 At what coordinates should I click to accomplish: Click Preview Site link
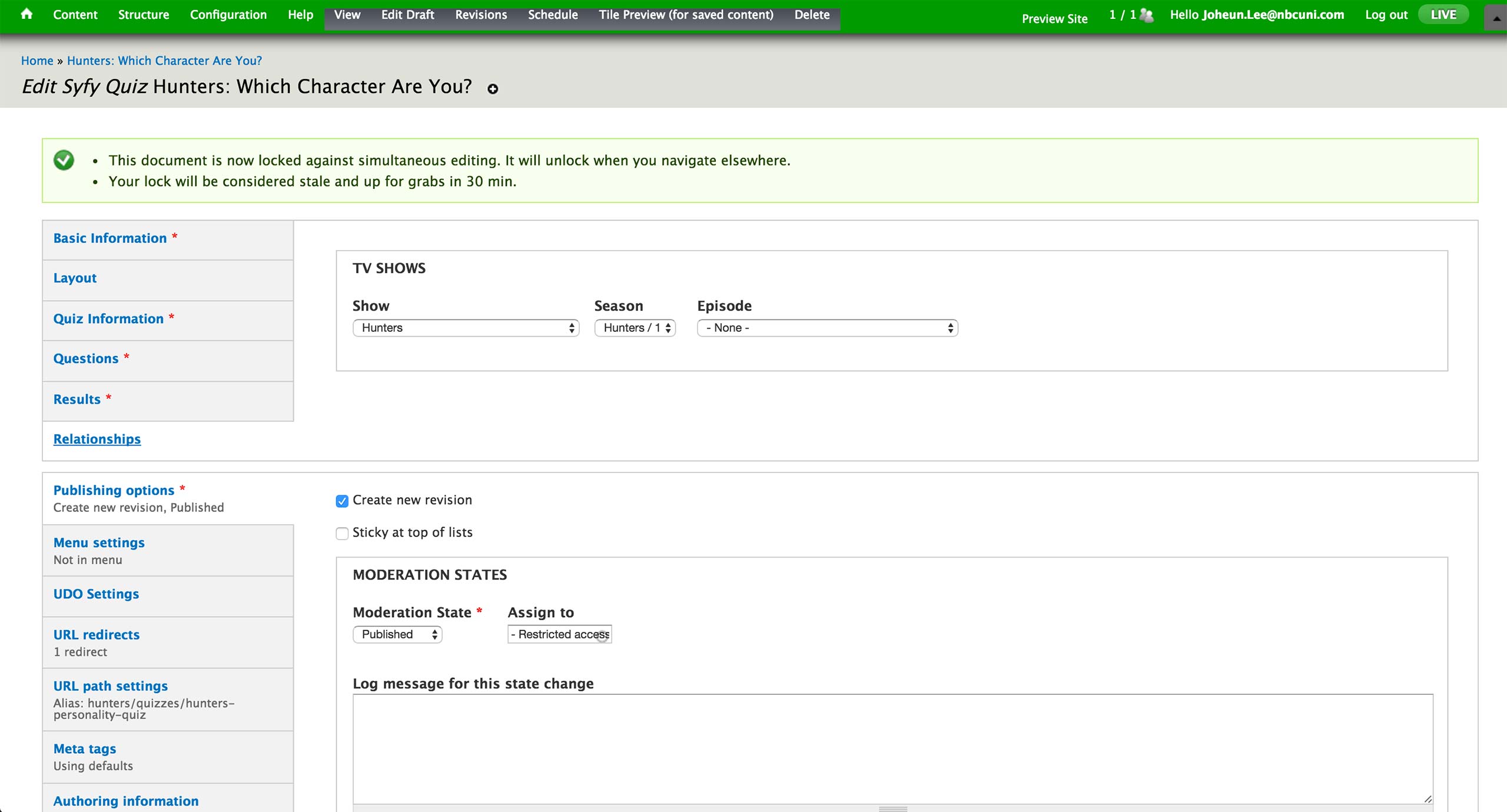(x=1054, y=19)
